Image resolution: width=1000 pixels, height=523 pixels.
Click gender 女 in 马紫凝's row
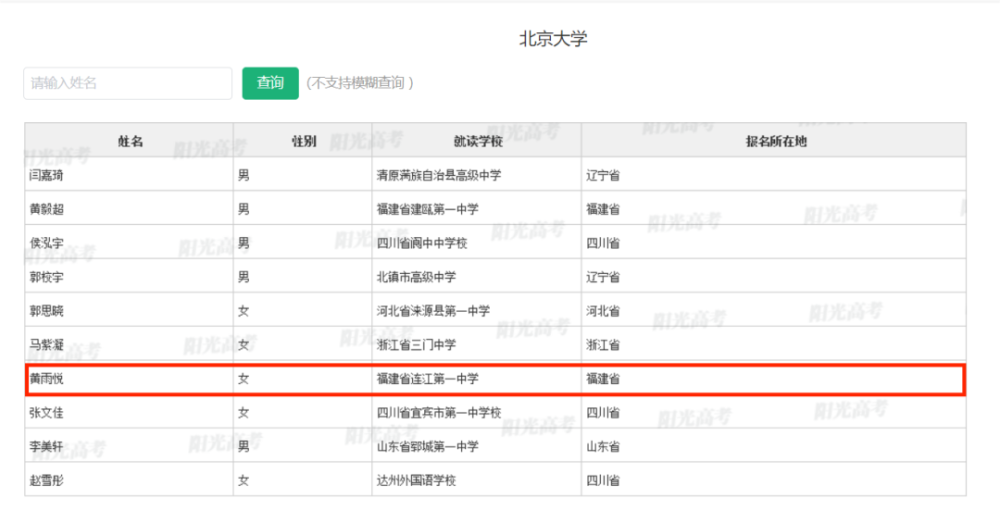coord(244,345)
